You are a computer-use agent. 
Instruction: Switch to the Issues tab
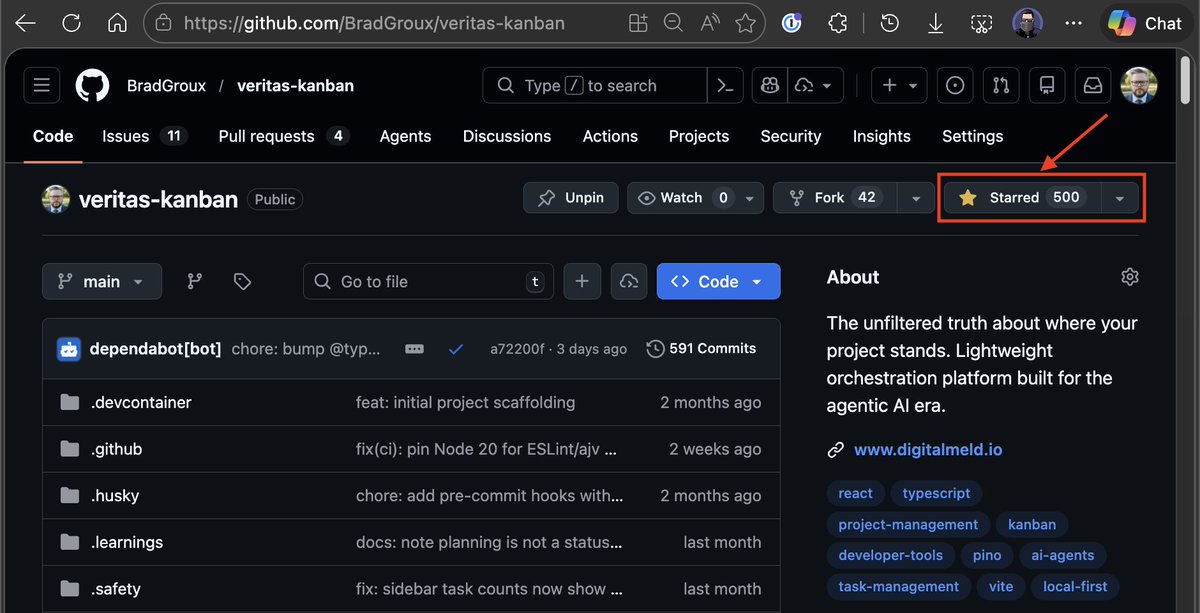[145, 136]
